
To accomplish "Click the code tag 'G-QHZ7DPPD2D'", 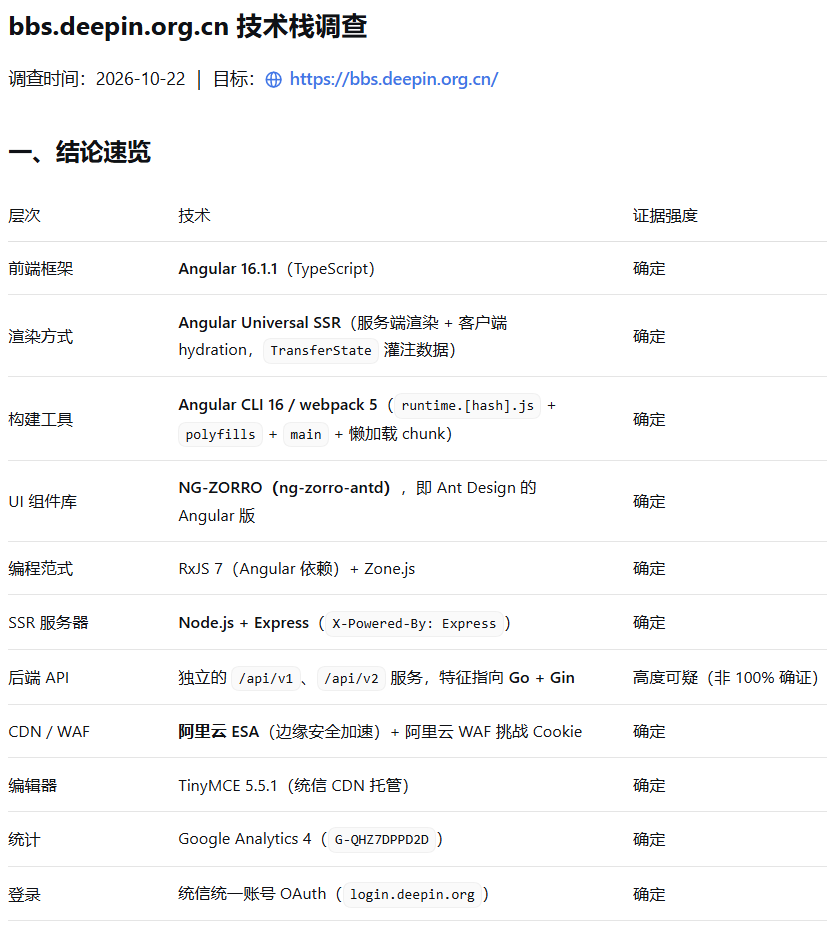I will click(x=381, y=840).
